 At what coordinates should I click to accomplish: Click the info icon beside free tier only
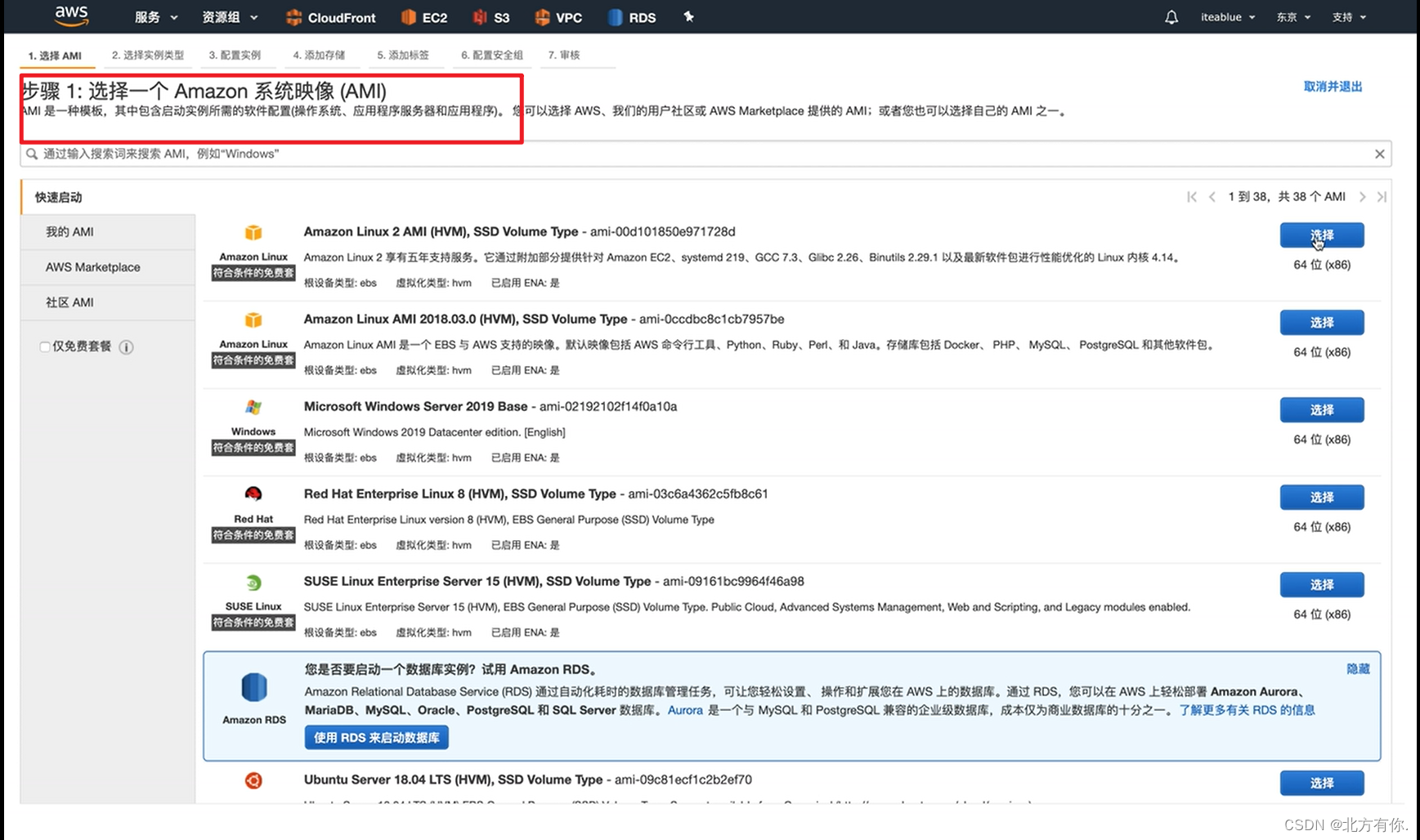pyautogui.click(x=126, y=347)
